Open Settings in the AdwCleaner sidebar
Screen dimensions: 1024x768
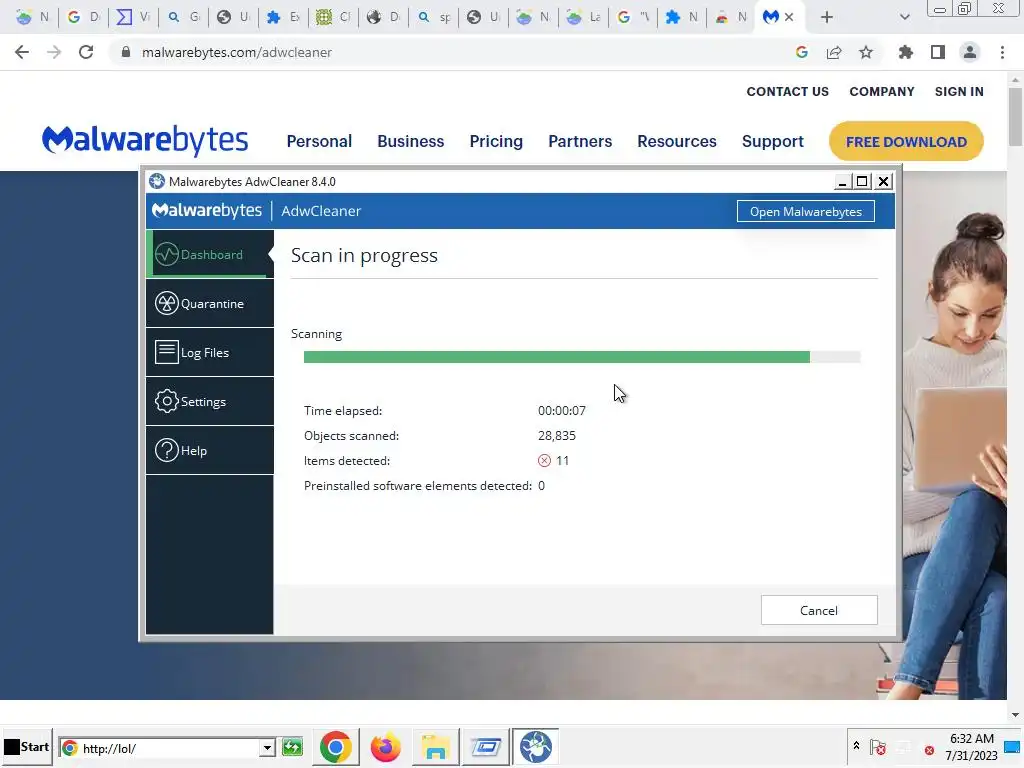click(x=210, y=402)
